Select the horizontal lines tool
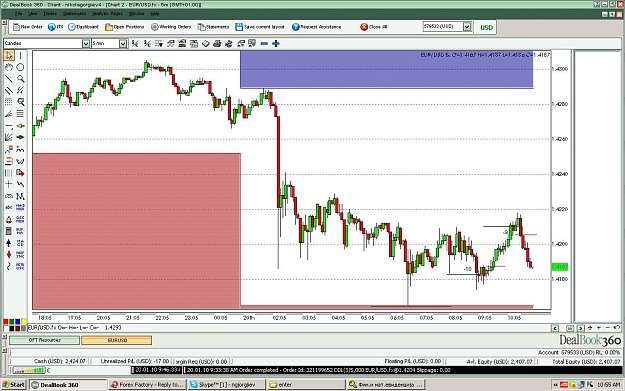 click(x=20, y=114)
